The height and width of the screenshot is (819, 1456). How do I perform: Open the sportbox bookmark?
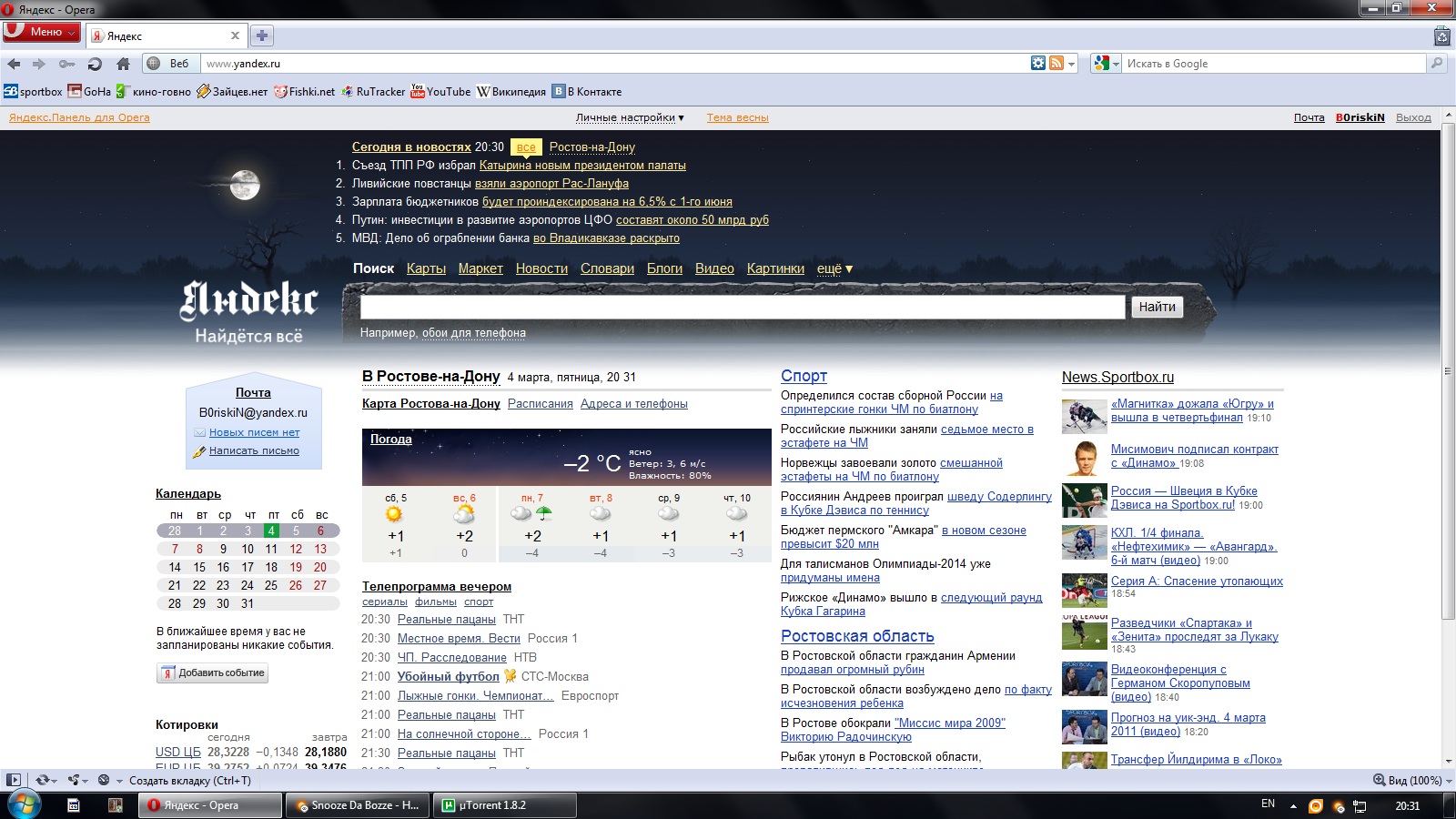coord(33,91)
